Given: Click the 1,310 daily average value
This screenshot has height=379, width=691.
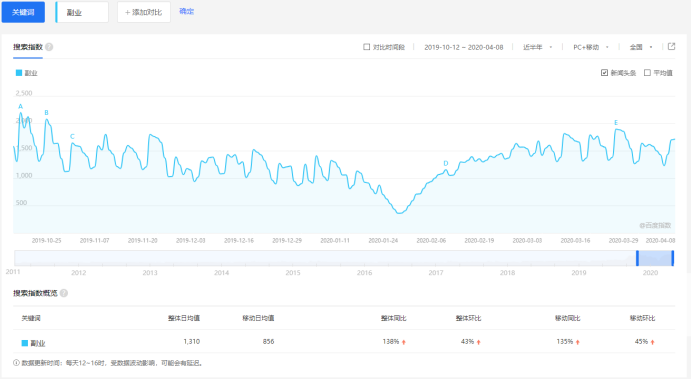Looking at the screenshot, I should (192, 342).
